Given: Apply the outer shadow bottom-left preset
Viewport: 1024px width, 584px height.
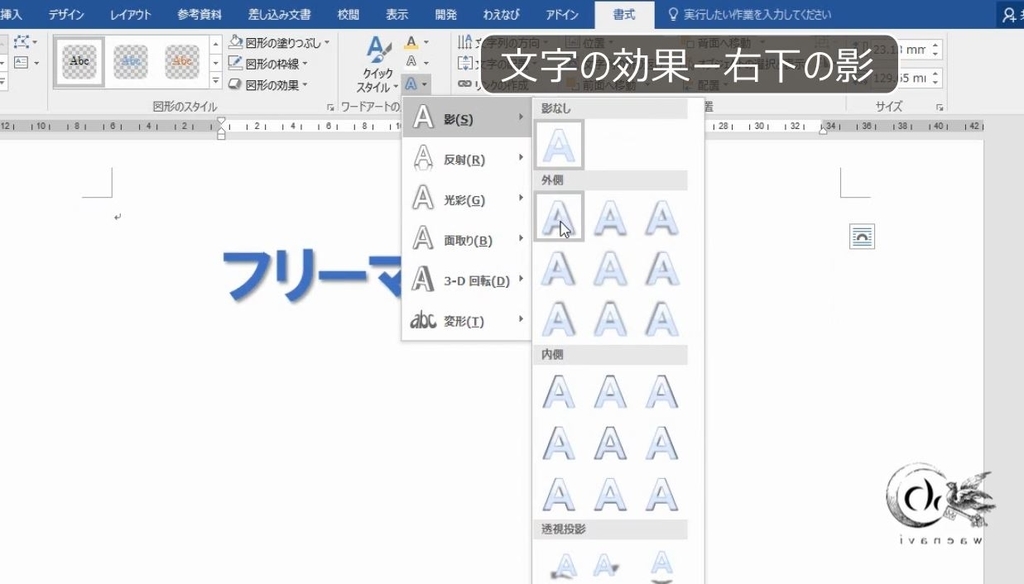Looking at the screenshot, I should click(662, 217).
